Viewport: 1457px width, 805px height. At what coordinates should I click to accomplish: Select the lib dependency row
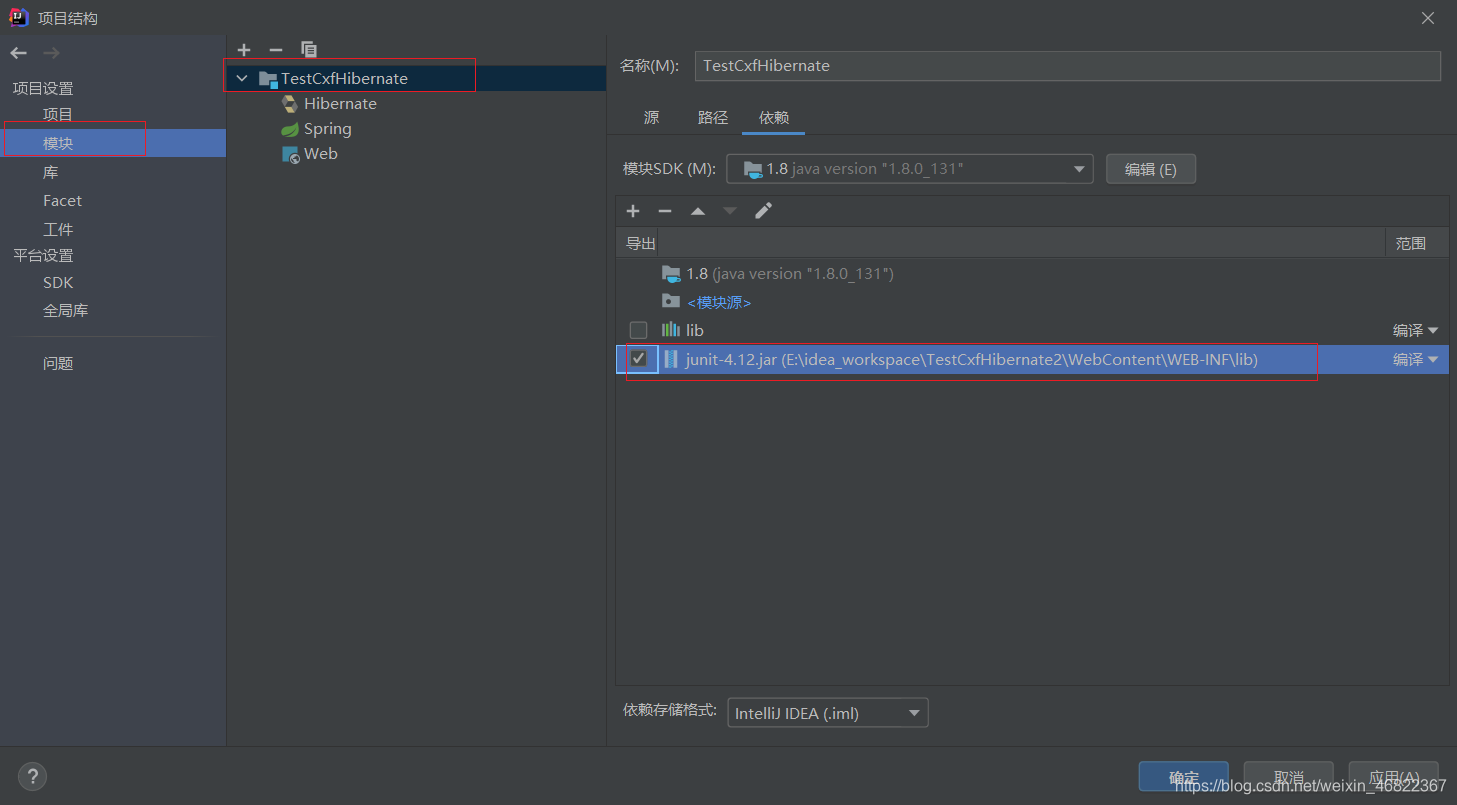click(x=1032, y=330)
